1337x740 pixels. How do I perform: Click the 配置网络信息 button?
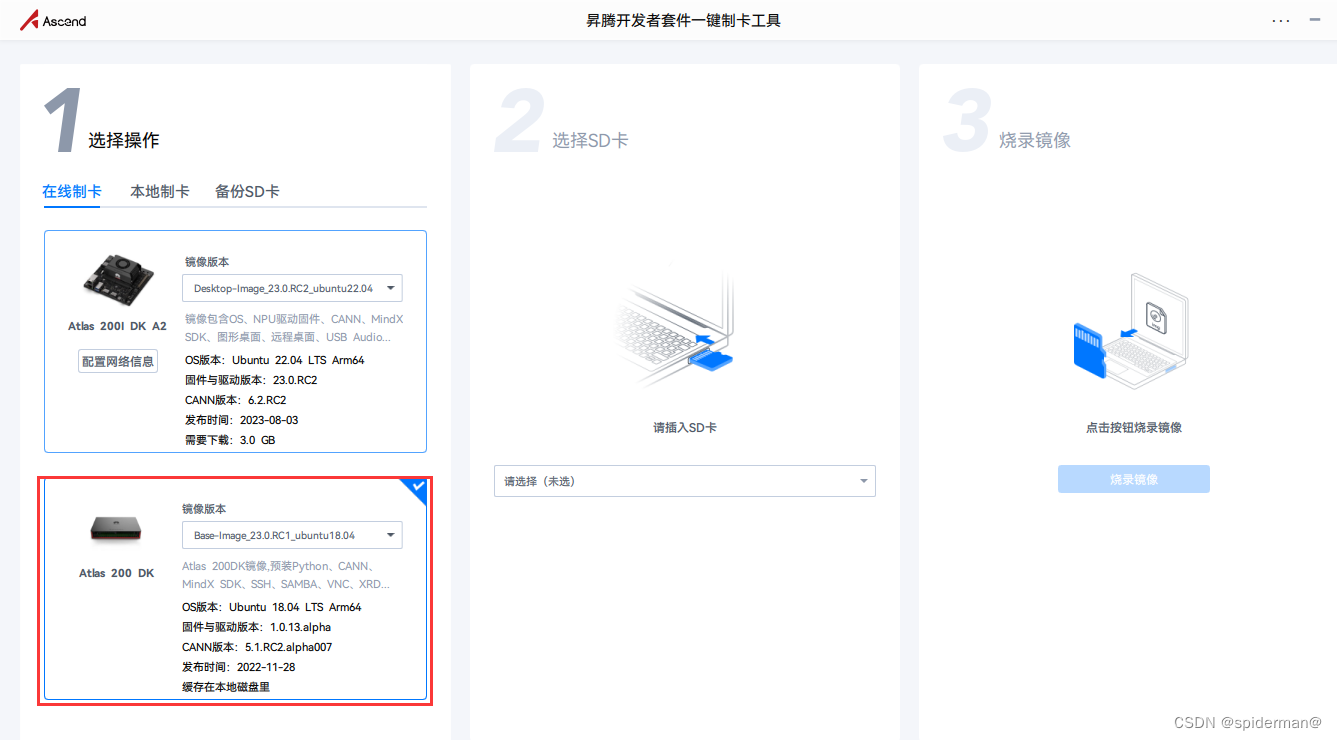pyautogui.click(x=118, y=361)
